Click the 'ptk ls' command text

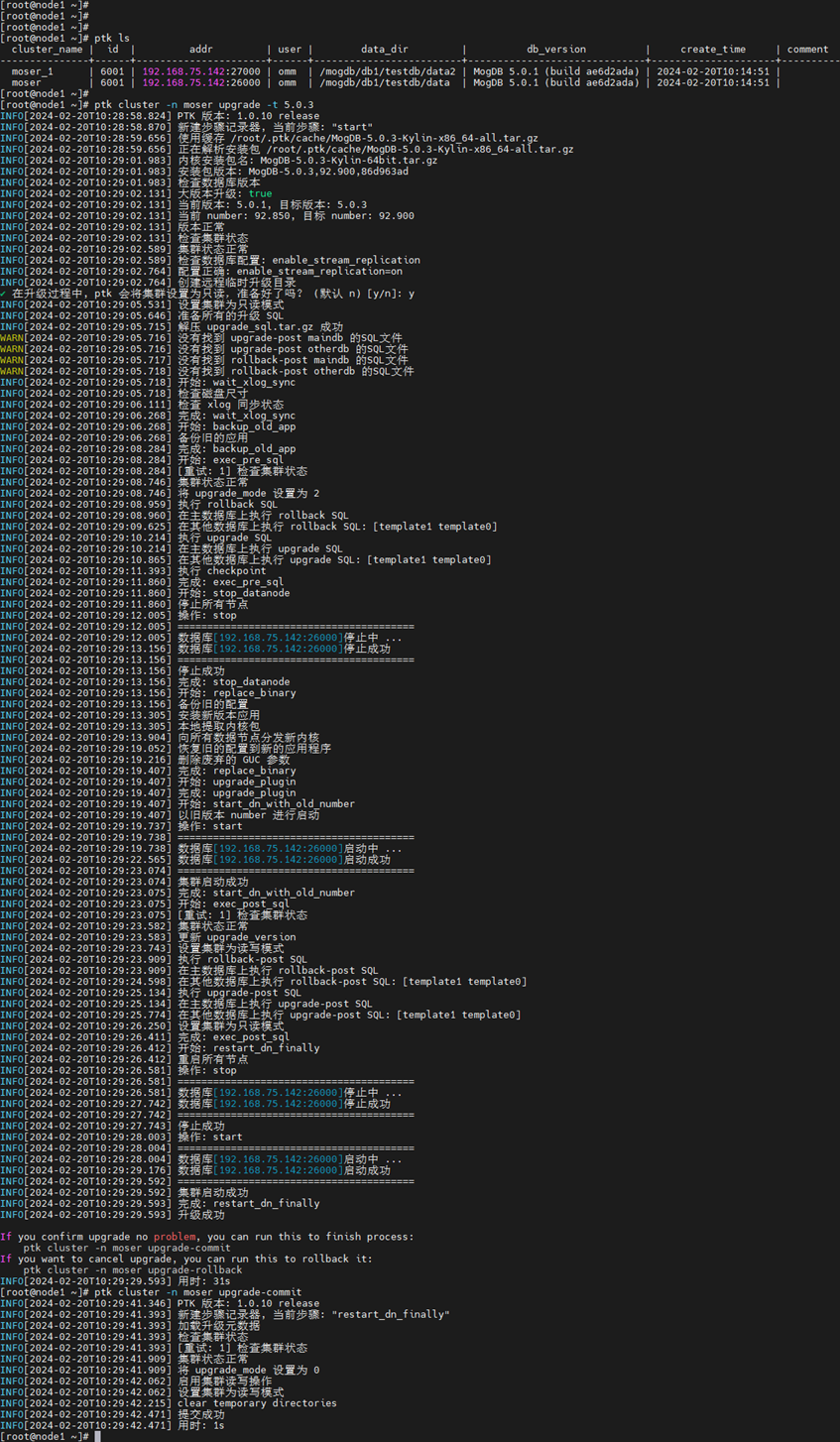[x=112, y=39]
